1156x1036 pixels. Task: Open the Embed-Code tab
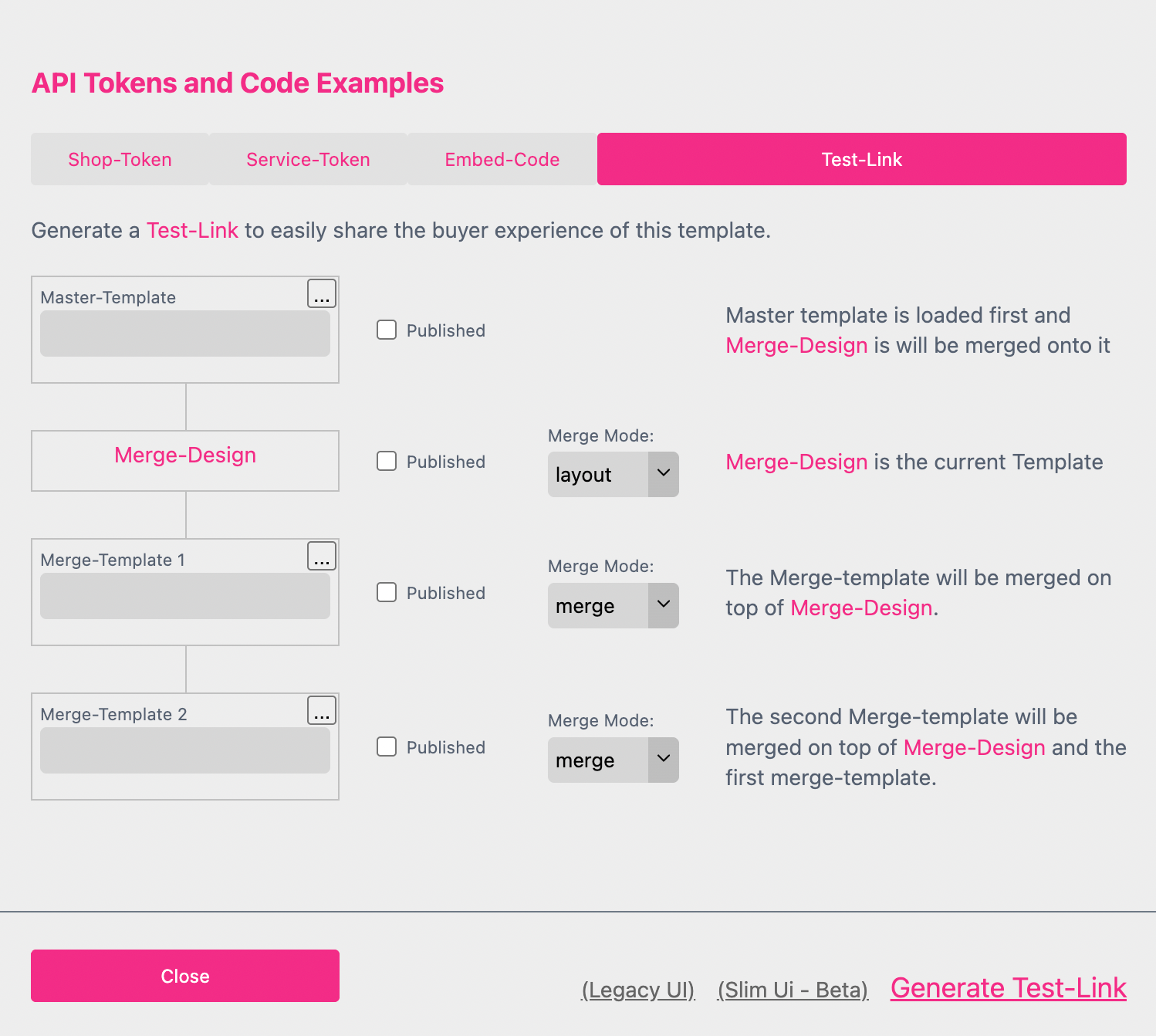502,159
